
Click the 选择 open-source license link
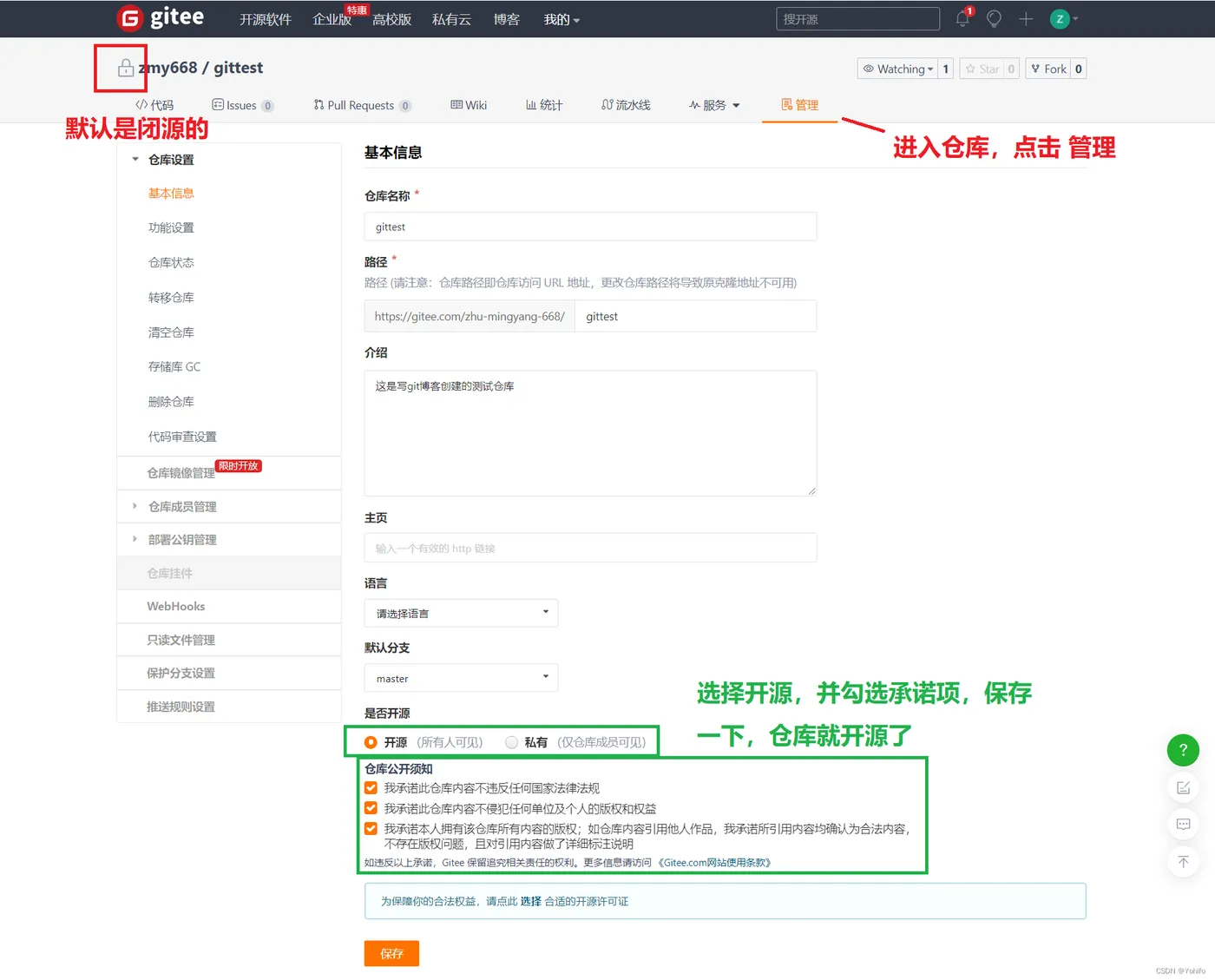pyautogui.click(x=530, y=901)
